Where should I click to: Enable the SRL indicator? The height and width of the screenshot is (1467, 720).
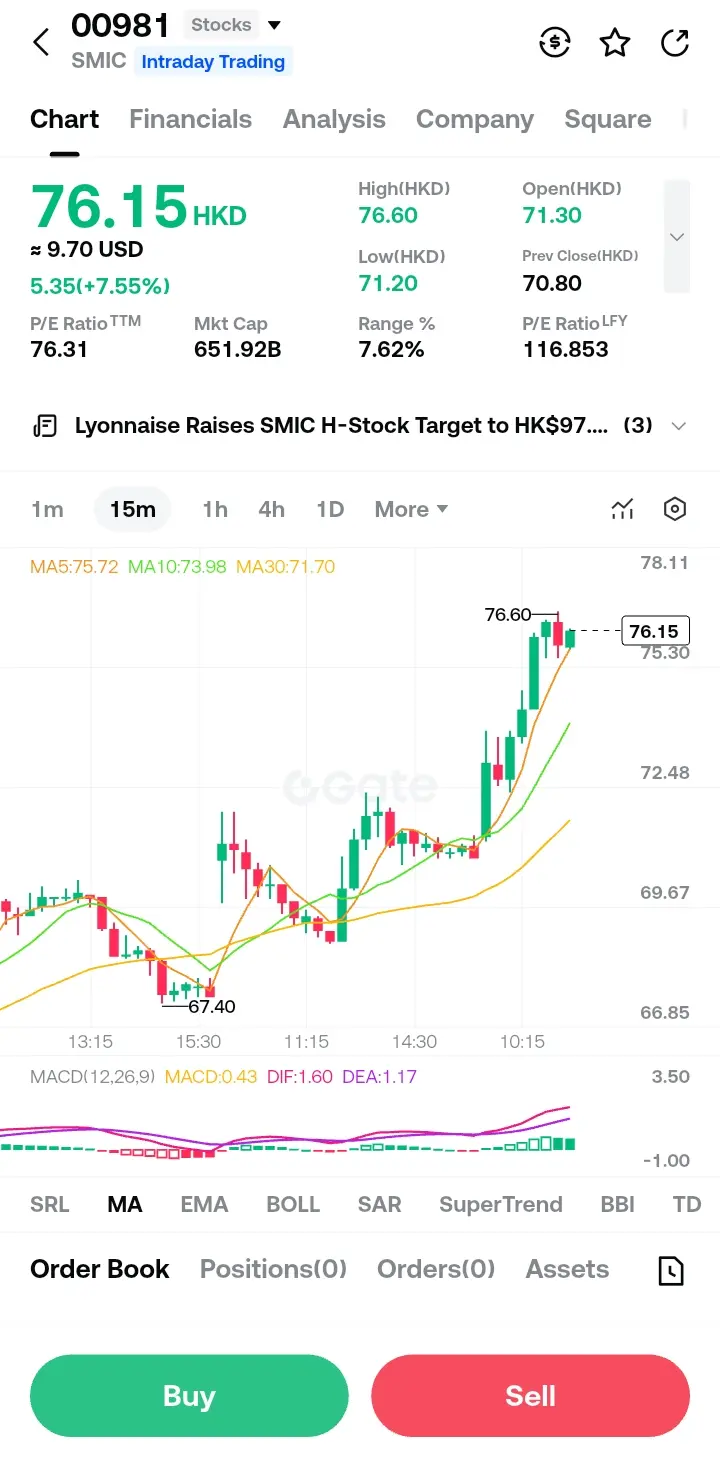tap(50, 1204)
